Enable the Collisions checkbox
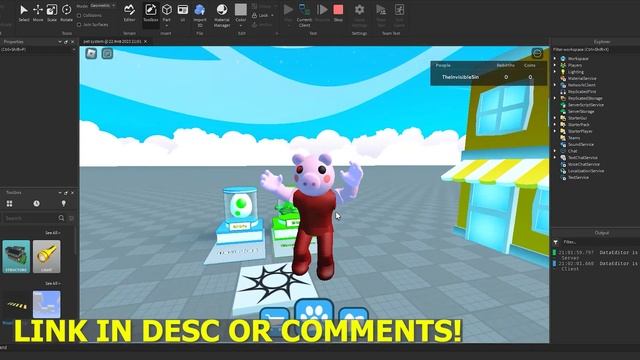640x360 pixels. click(x=79, y=16)
